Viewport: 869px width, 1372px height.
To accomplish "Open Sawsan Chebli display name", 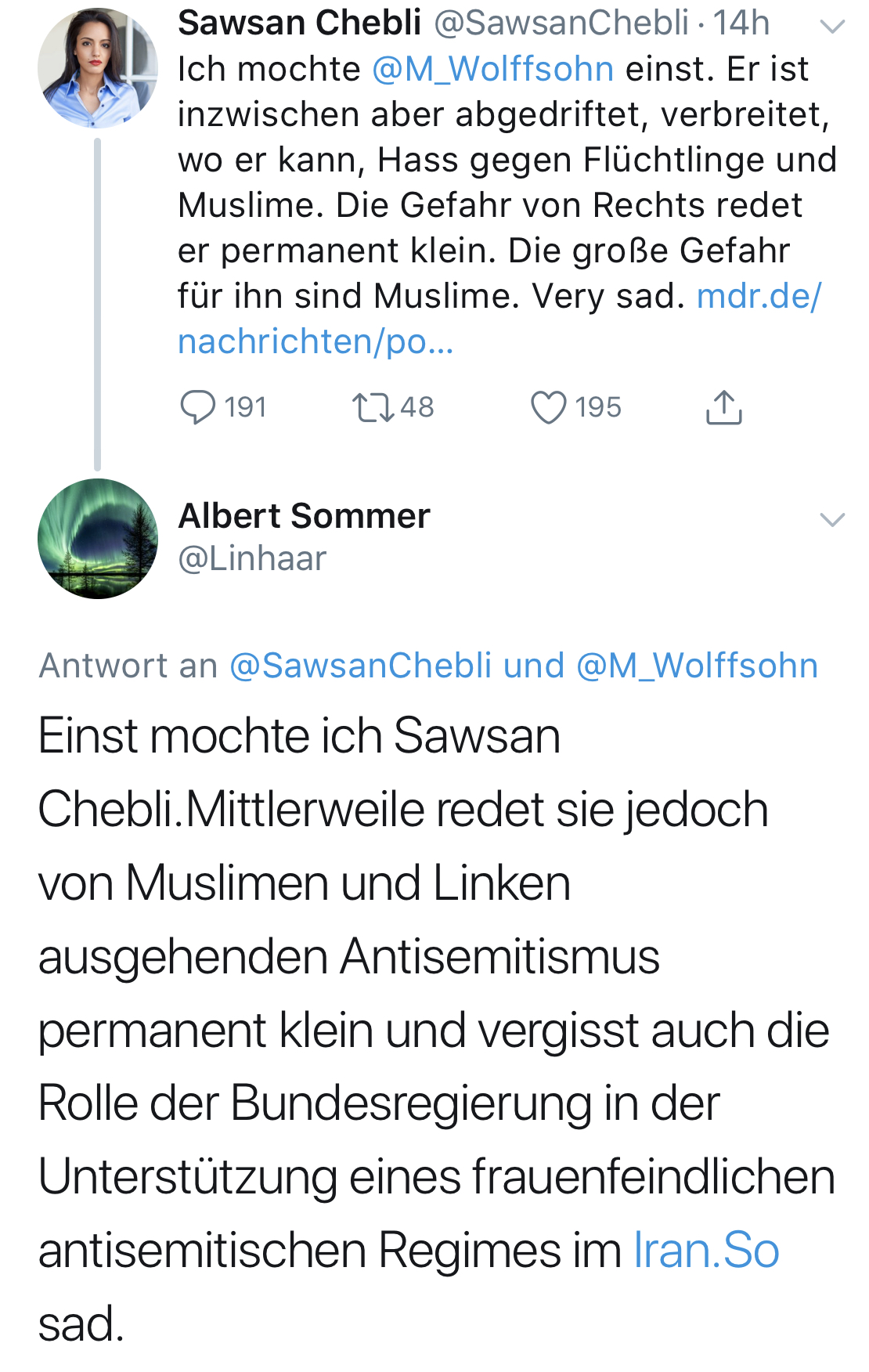I will (300, 23).
